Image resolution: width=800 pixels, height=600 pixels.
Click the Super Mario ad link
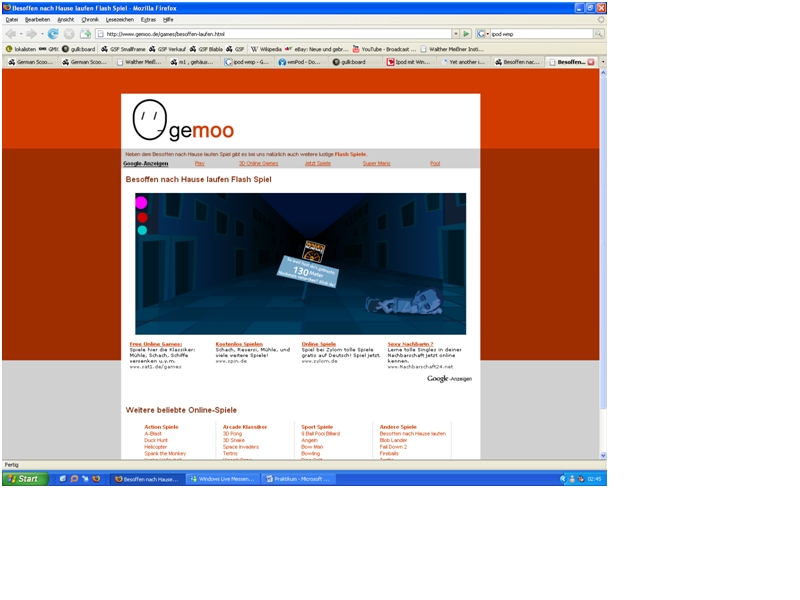[x=377, y=163]
